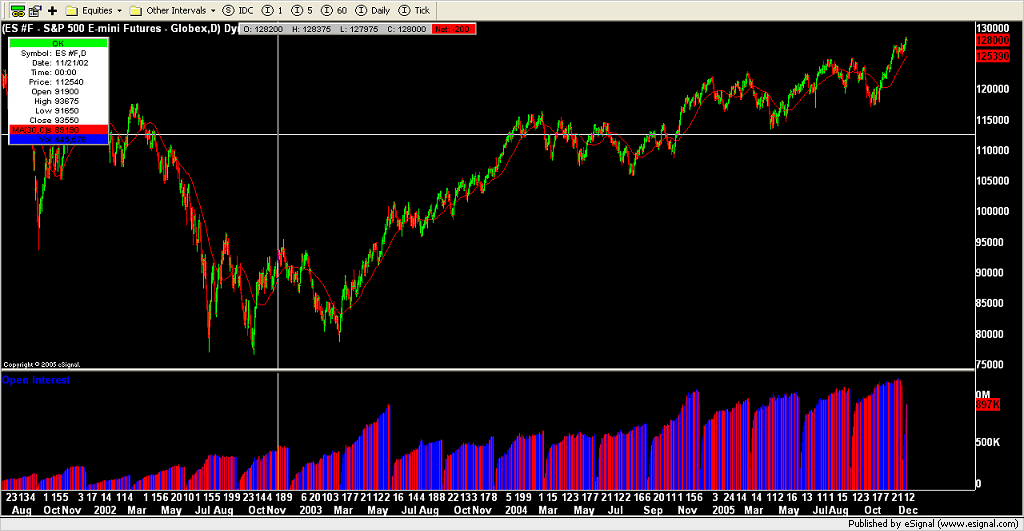Click the 105000 price axis label

992,181
